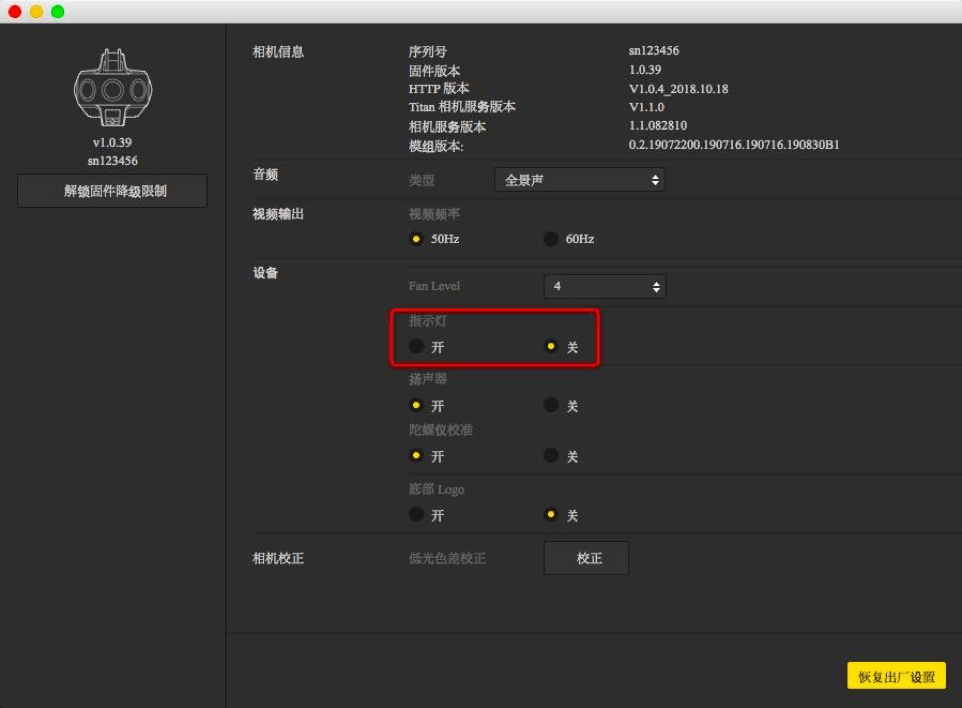The image size is (962, 708).
Task: Turn bottom Logo (底部 Logo) on
Action: point(416,514)
